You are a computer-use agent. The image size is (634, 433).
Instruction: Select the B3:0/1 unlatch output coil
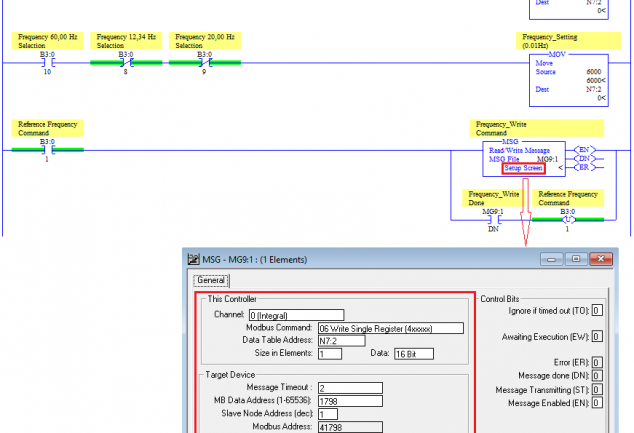click(568, 220)
